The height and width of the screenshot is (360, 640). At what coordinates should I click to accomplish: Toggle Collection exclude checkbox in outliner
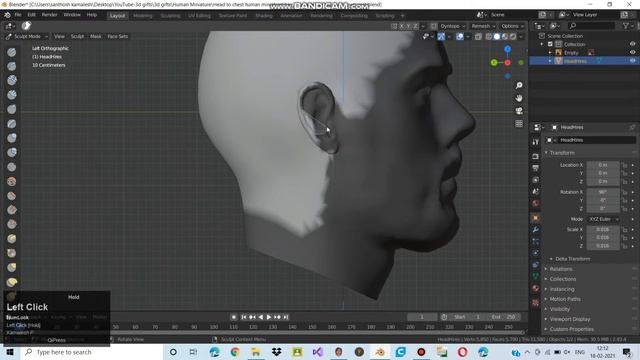pyautogui.click(x=550, y=44)
